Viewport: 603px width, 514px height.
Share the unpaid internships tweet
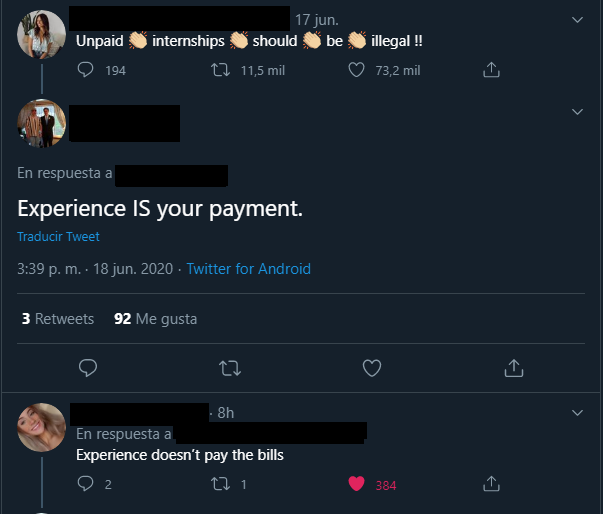(x=491, y=70)
